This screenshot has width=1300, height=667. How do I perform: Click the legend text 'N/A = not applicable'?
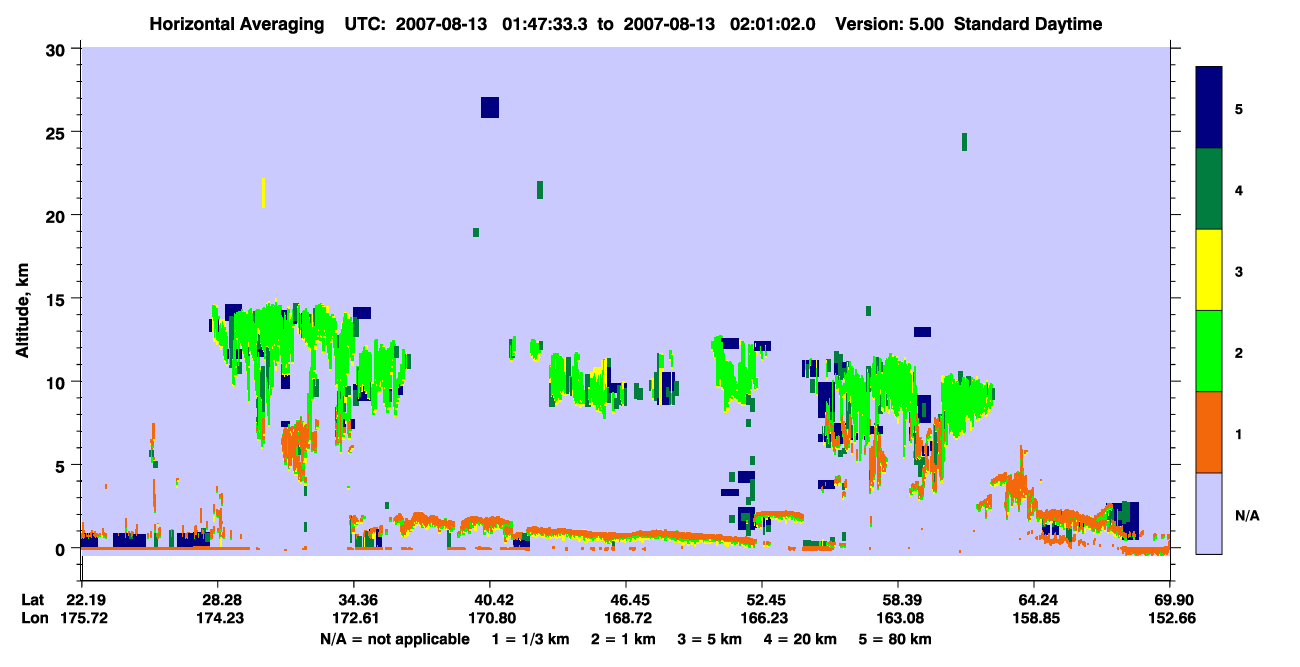(x=394, y=639)
